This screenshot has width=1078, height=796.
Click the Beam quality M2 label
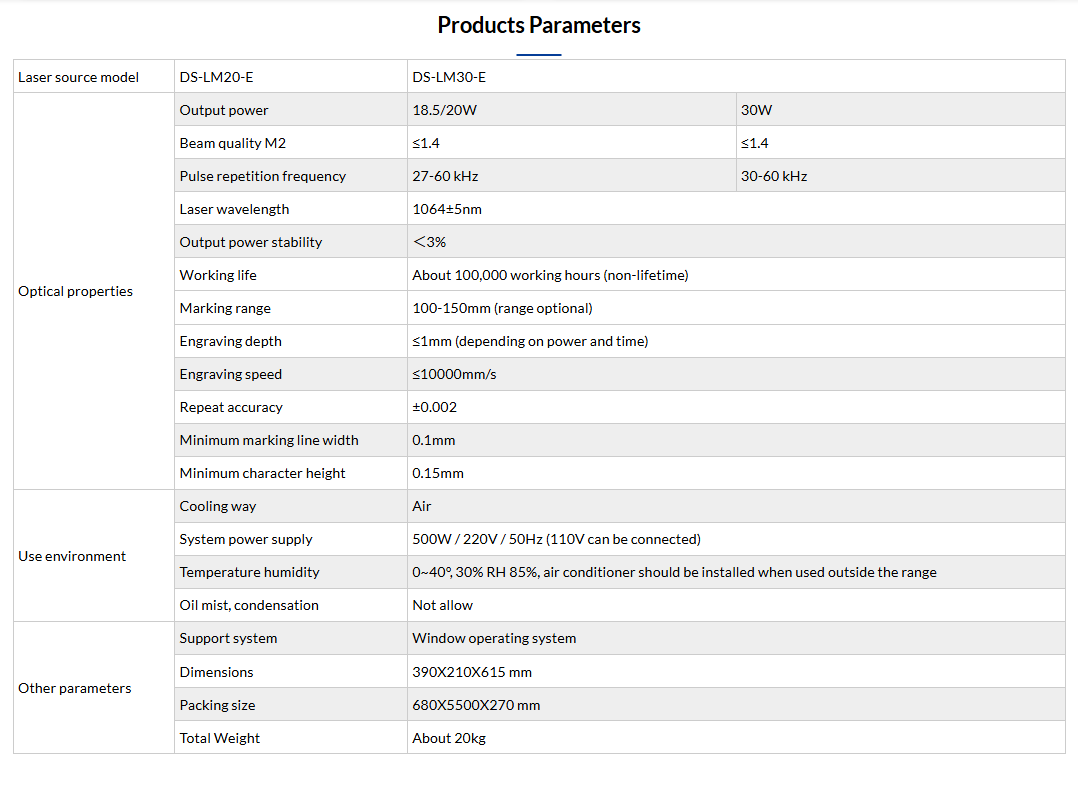233,143
